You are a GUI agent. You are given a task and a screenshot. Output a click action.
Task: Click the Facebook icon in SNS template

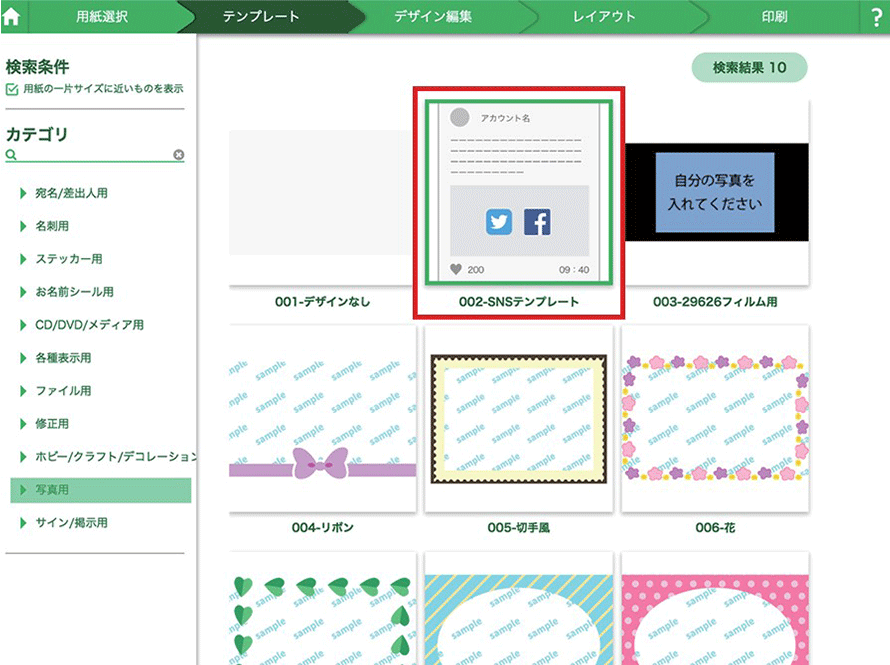537,222
